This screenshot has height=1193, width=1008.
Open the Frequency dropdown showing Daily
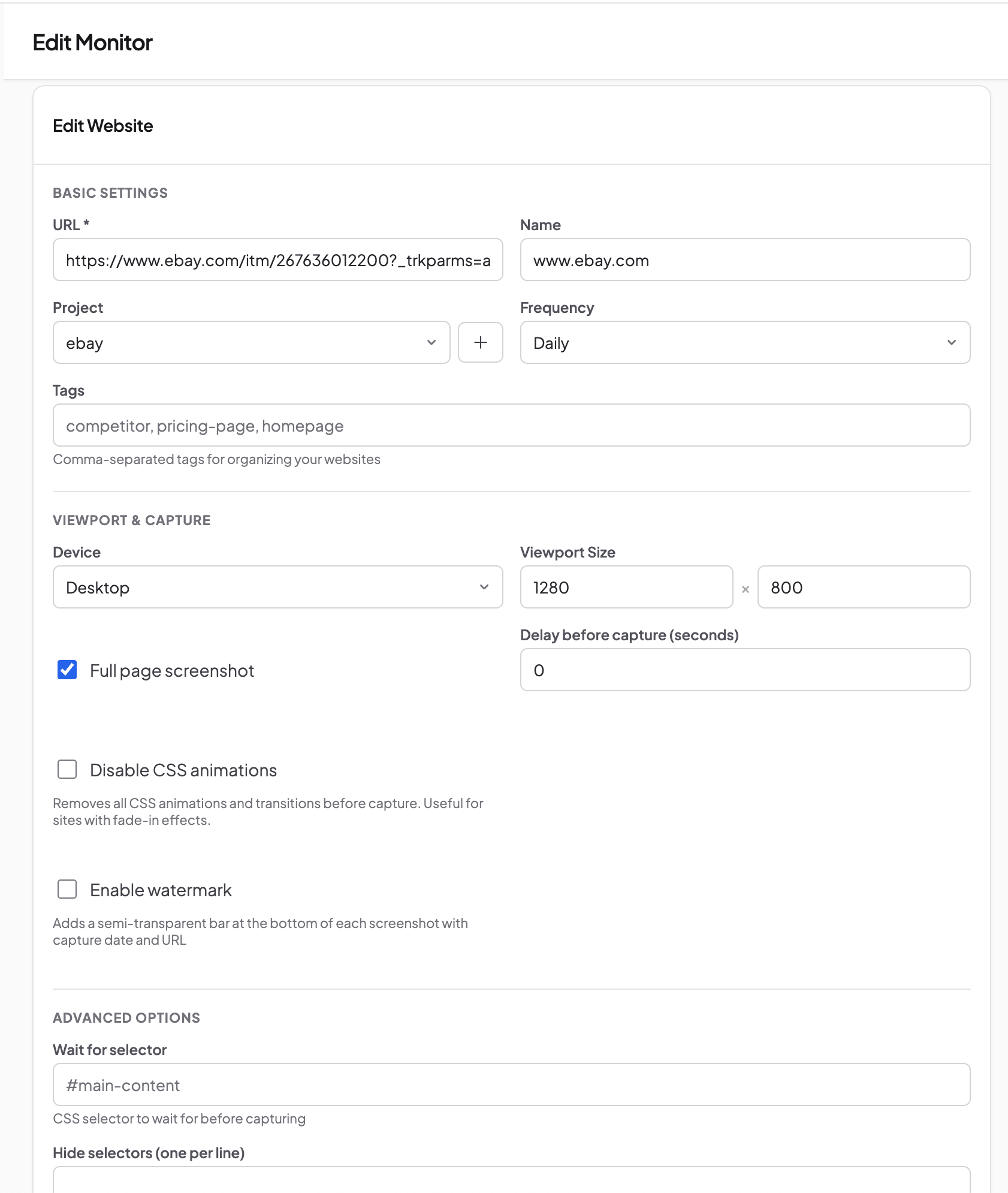[x=744, y=342]
